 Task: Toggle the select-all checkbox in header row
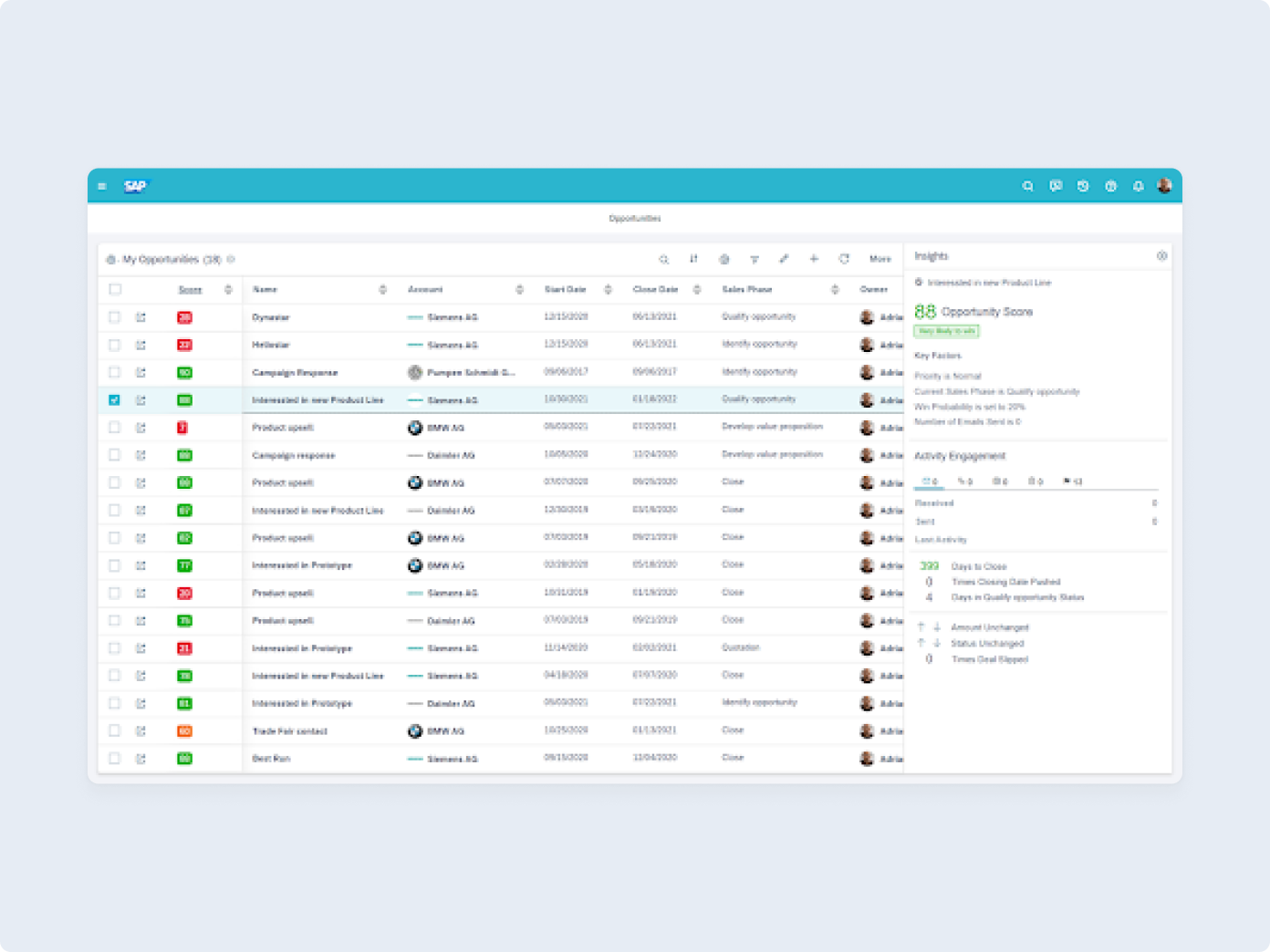[x=115, y=289]
